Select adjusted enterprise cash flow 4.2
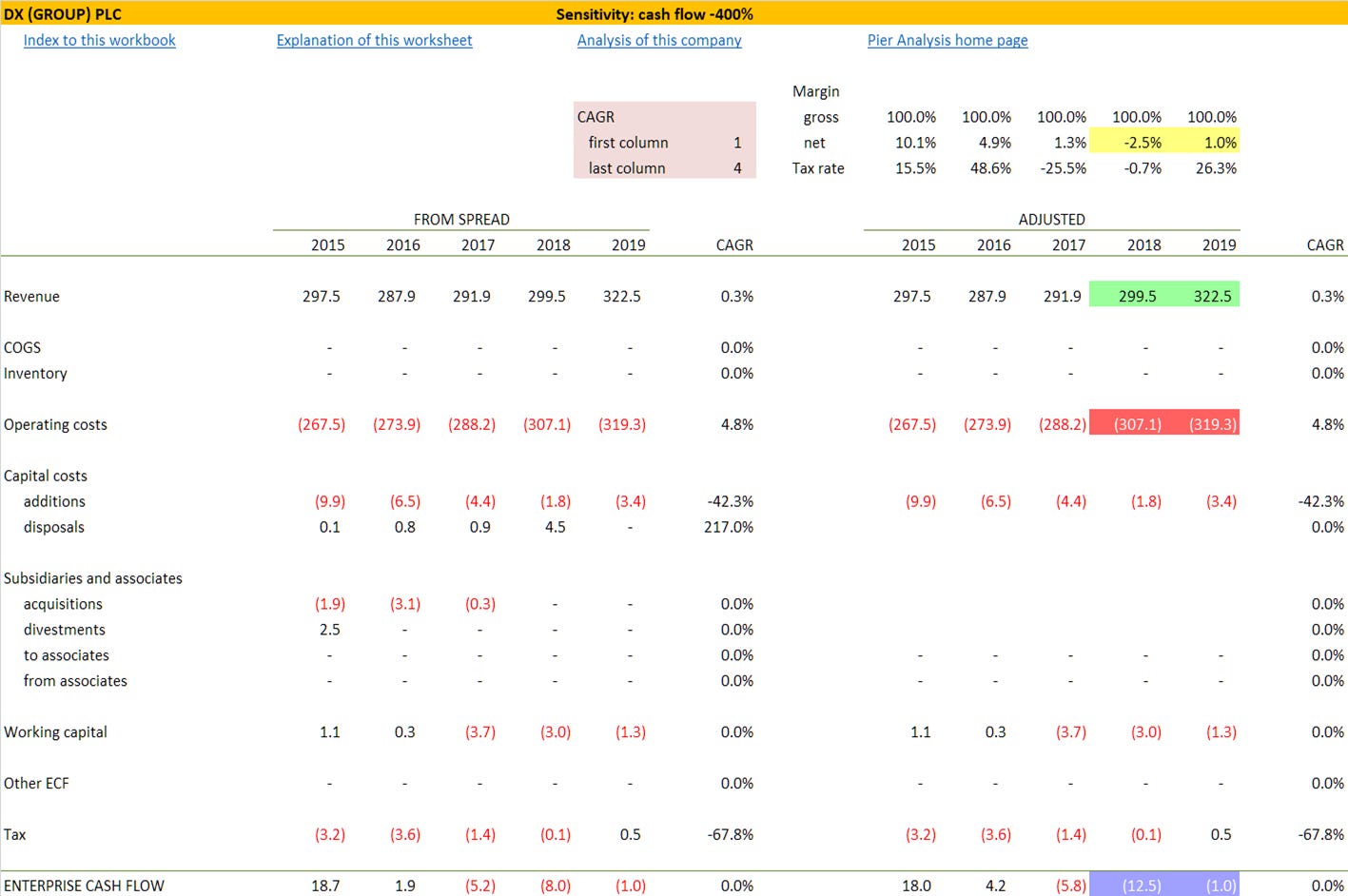 (x=995, y=886)
